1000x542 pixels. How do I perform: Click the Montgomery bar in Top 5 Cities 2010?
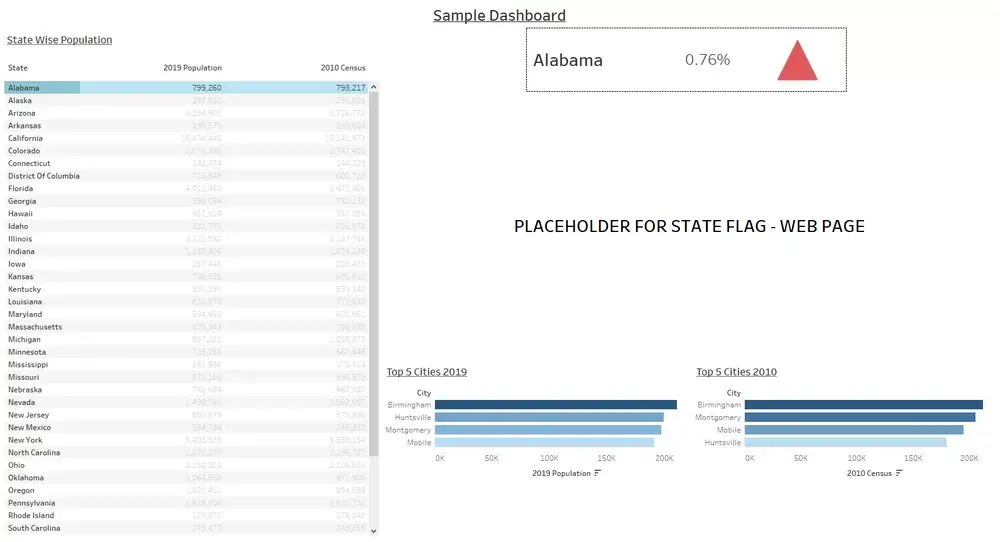pos(860,418)
